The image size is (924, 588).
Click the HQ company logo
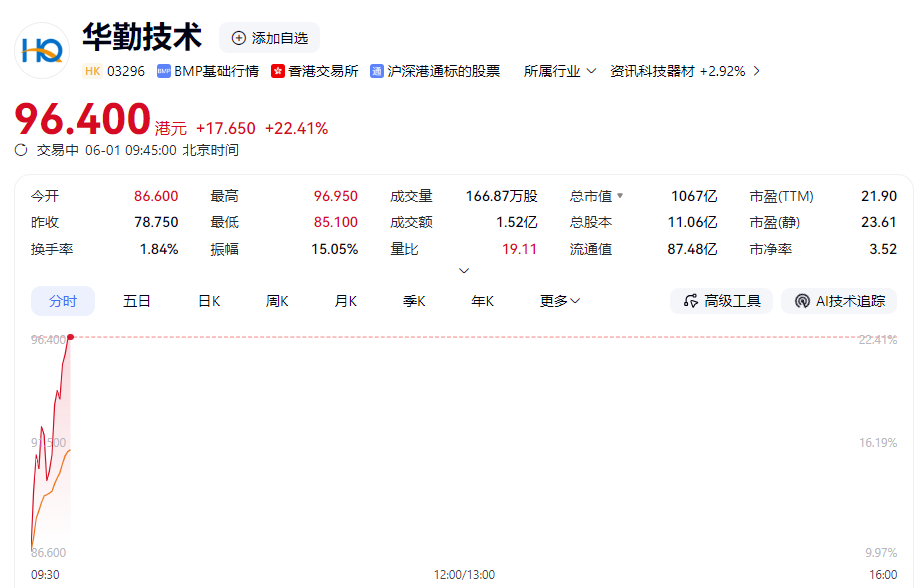coord(42,51)
